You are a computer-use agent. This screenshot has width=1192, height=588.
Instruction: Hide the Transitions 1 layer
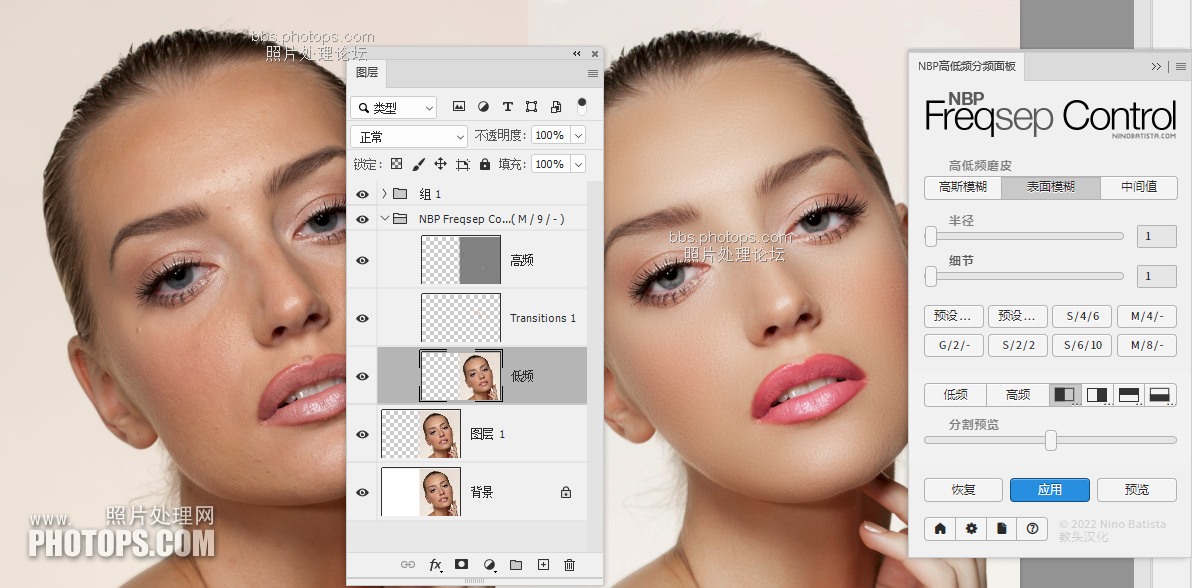pos(363,318)
